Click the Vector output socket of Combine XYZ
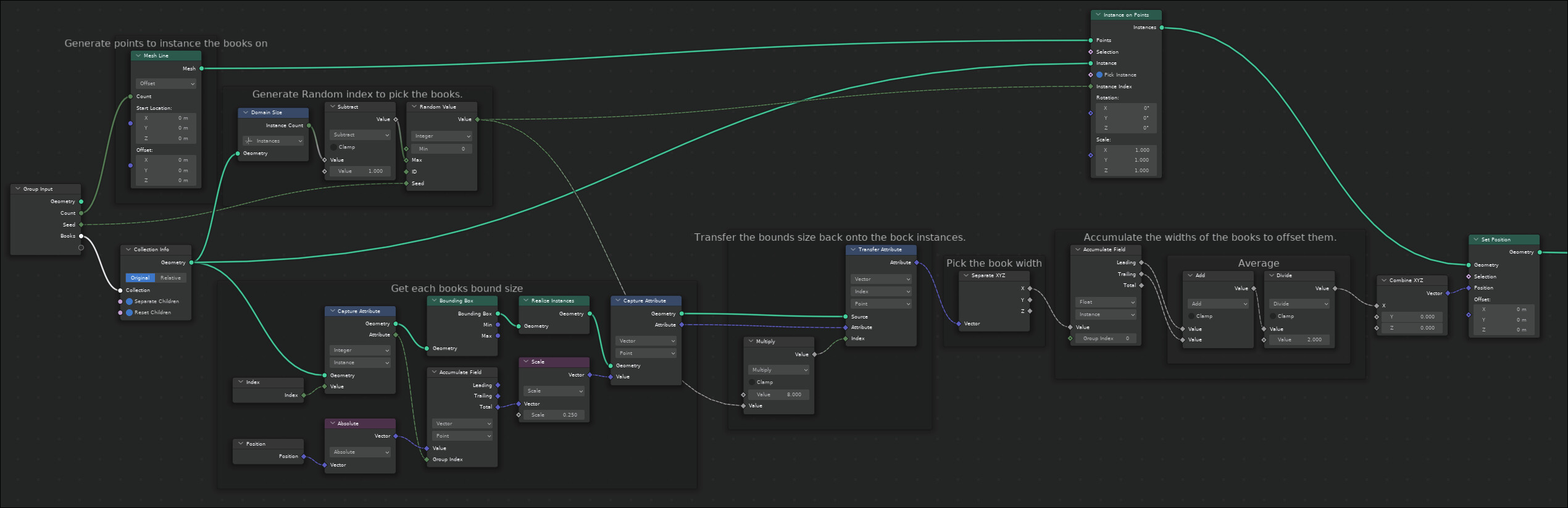The height and width of the screenshot is (508, 1568). click(1448, 293)
